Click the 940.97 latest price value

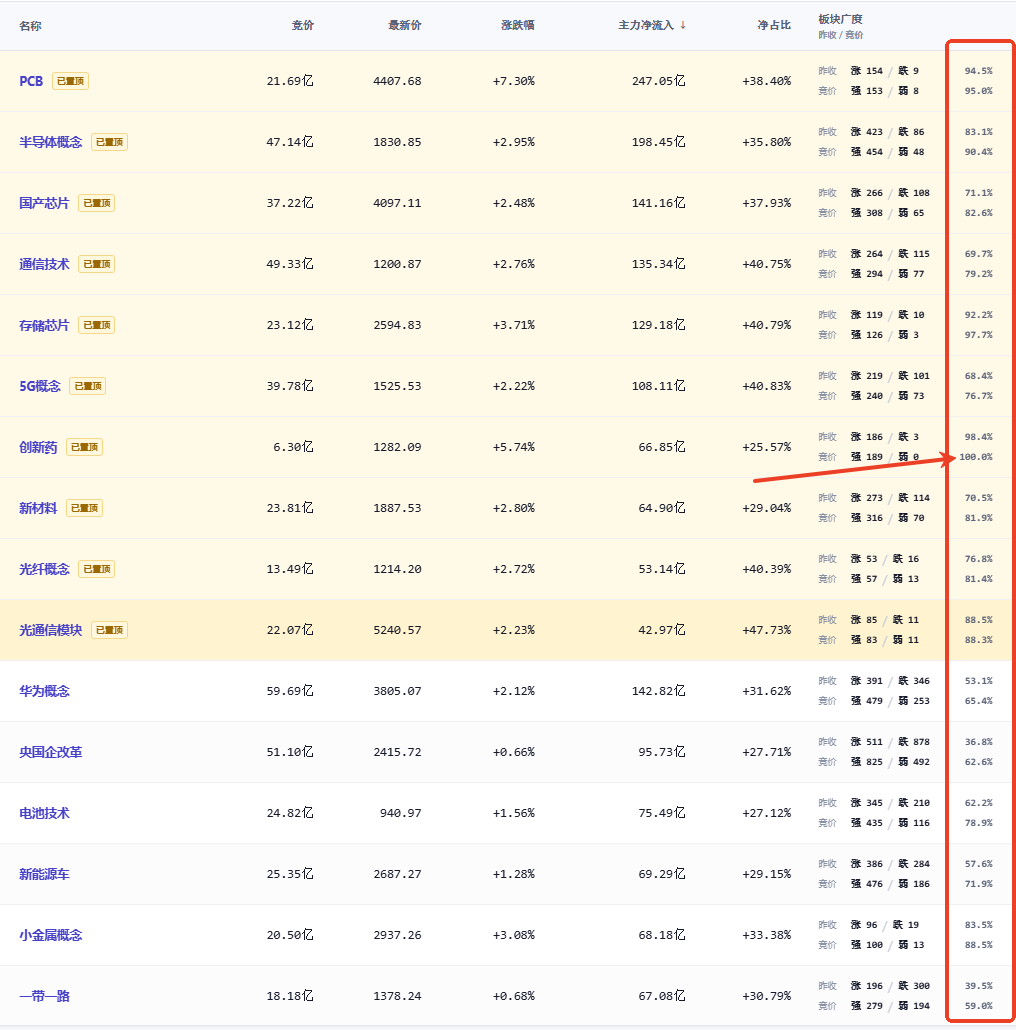coord(400,813)
